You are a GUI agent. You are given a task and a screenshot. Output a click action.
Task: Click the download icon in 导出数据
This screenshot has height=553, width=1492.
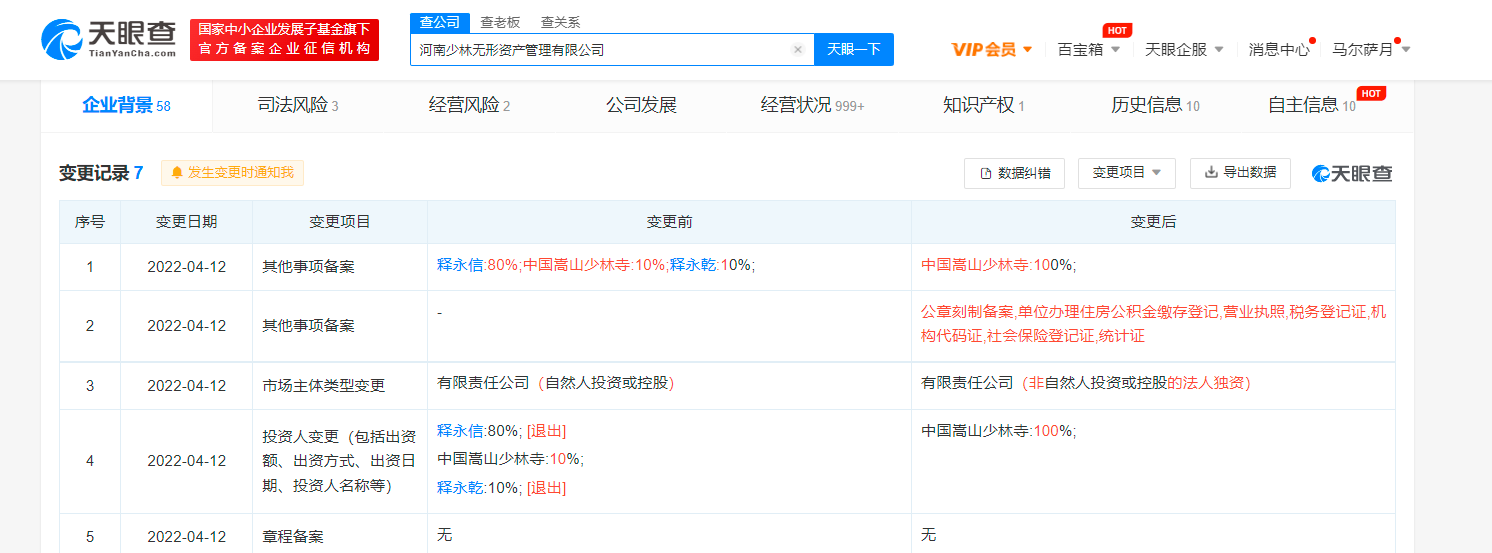click(x=1211, y=172)
